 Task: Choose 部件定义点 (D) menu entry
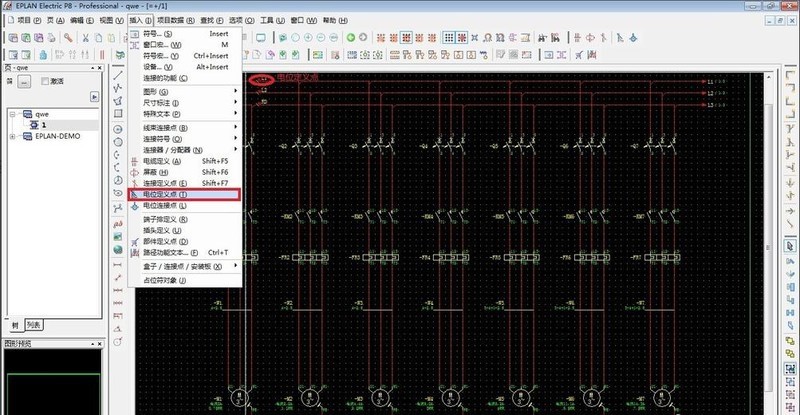[185, 241]
